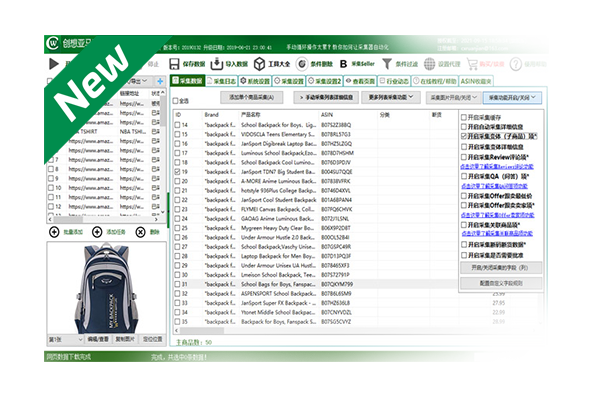Image resolution: width=600 pixels, height=400 pixels.
Task: Switch to the 采集数据 tab
Action: pos(188,81)
